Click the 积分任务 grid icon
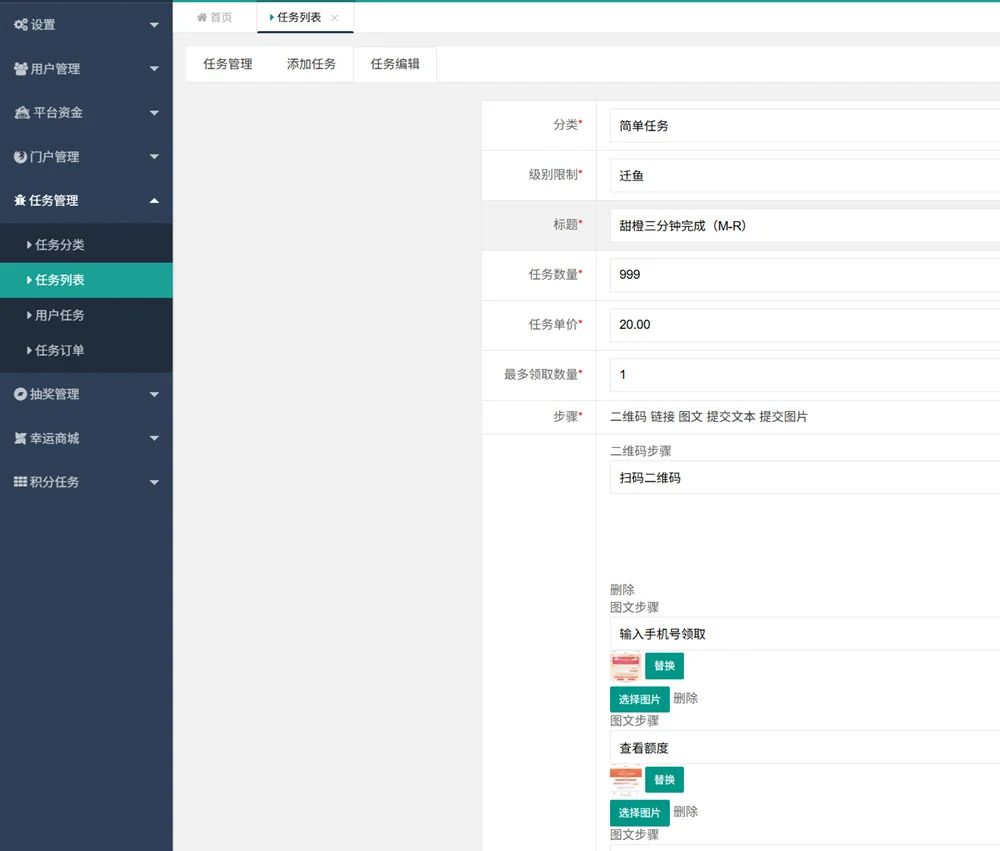 (20, 482)
